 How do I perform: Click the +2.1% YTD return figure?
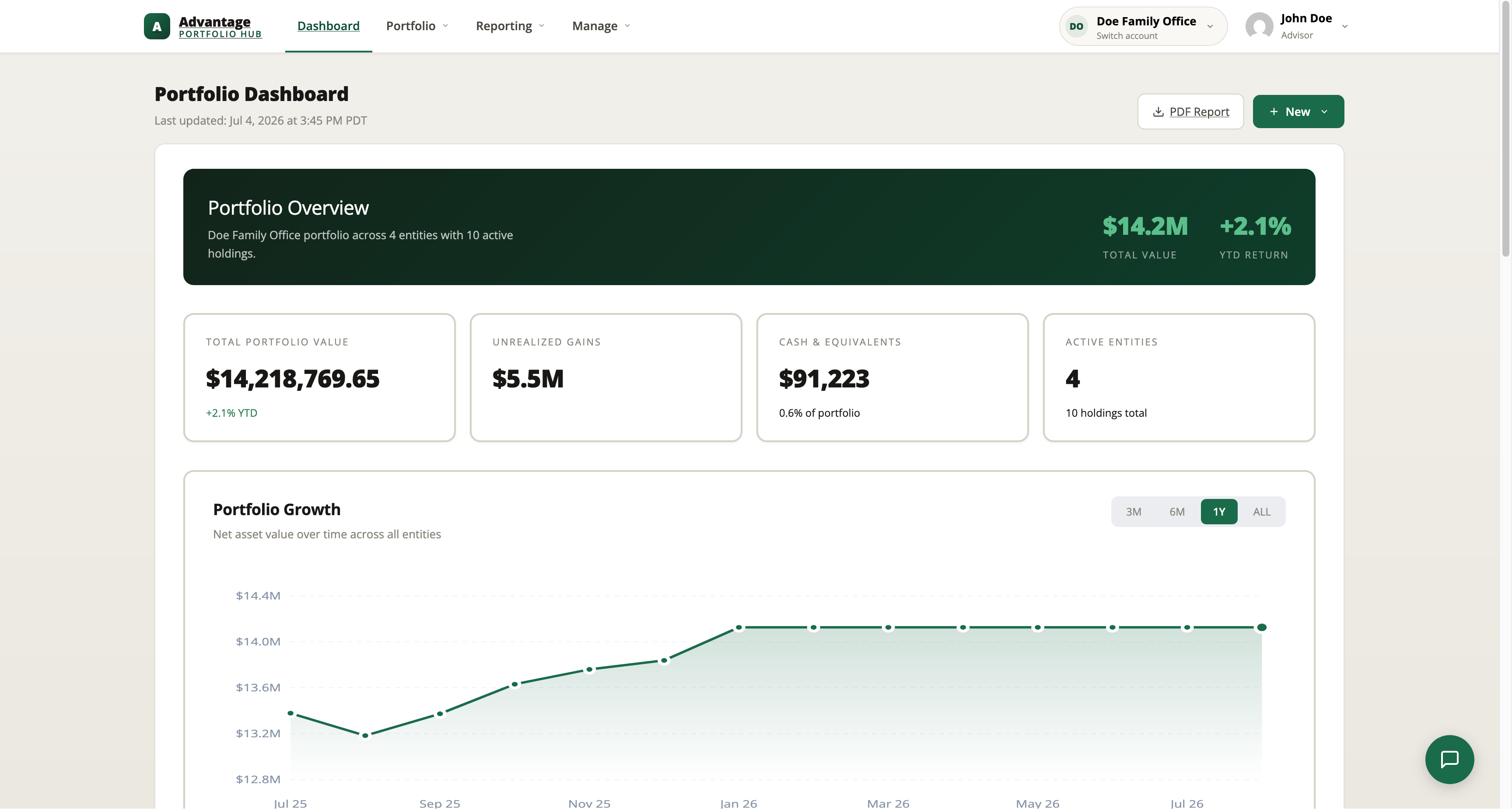pyautogui.click(x=1255, y=227)
